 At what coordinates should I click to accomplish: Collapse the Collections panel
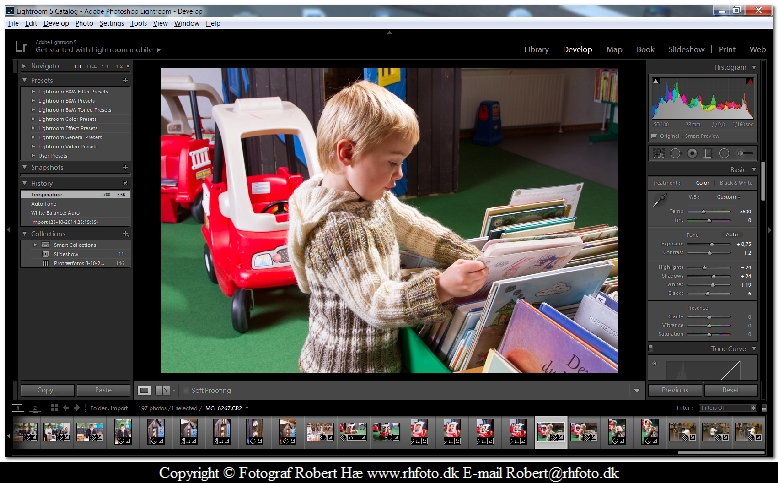click(x=24, y=233)
